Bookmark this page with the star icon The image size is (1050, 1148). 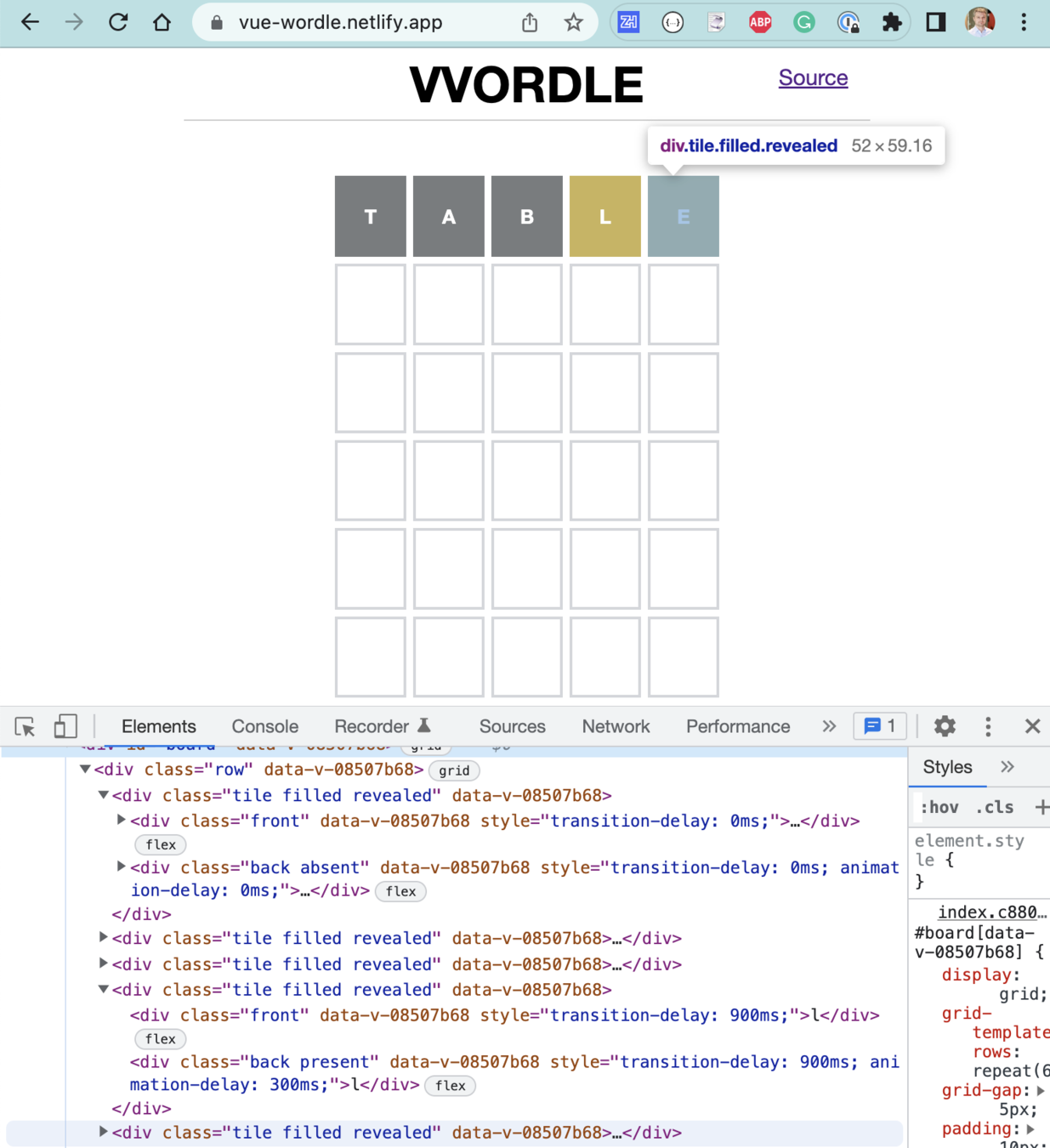coord(574,22)
